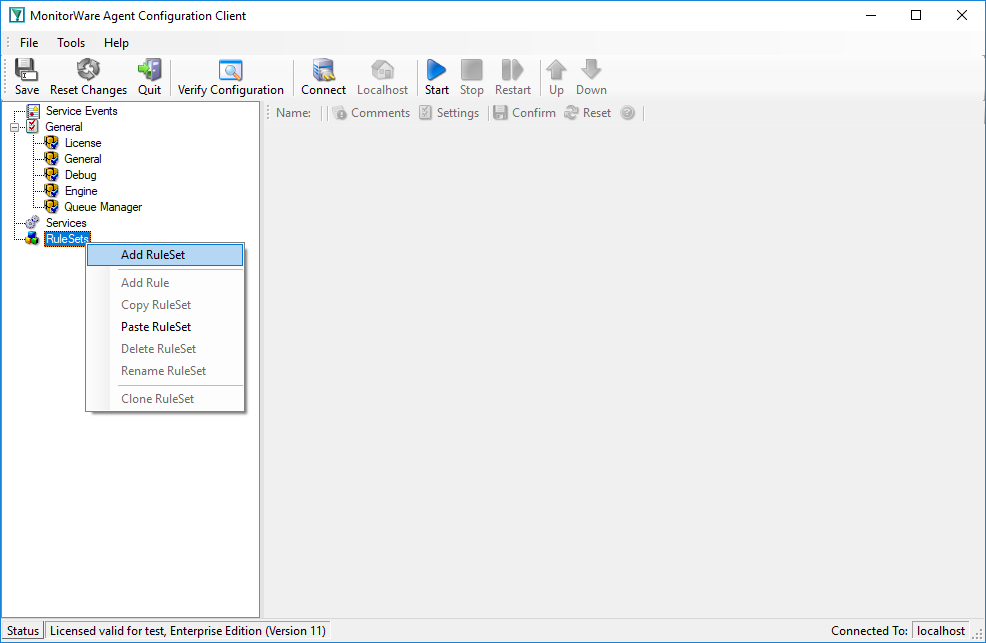Viewport: 986px width, 643px height.
Task: Click the Connect server icon
Action: (x=323, y=70)
